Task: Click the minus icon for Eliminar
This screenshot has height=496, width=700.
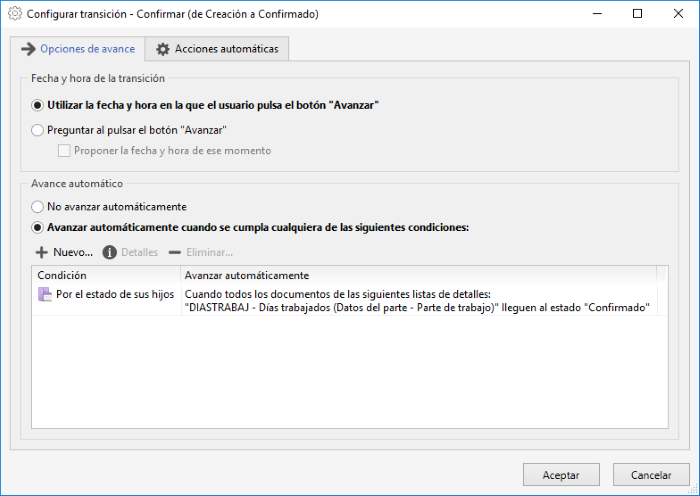Action: (x=175, y=252)
